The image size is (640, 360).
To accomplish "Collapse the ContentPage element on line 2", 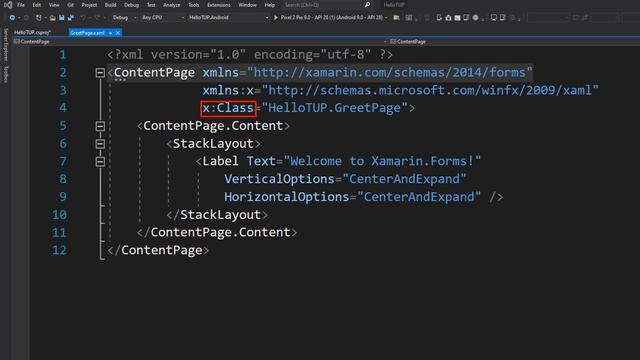I will pos(100,73).
